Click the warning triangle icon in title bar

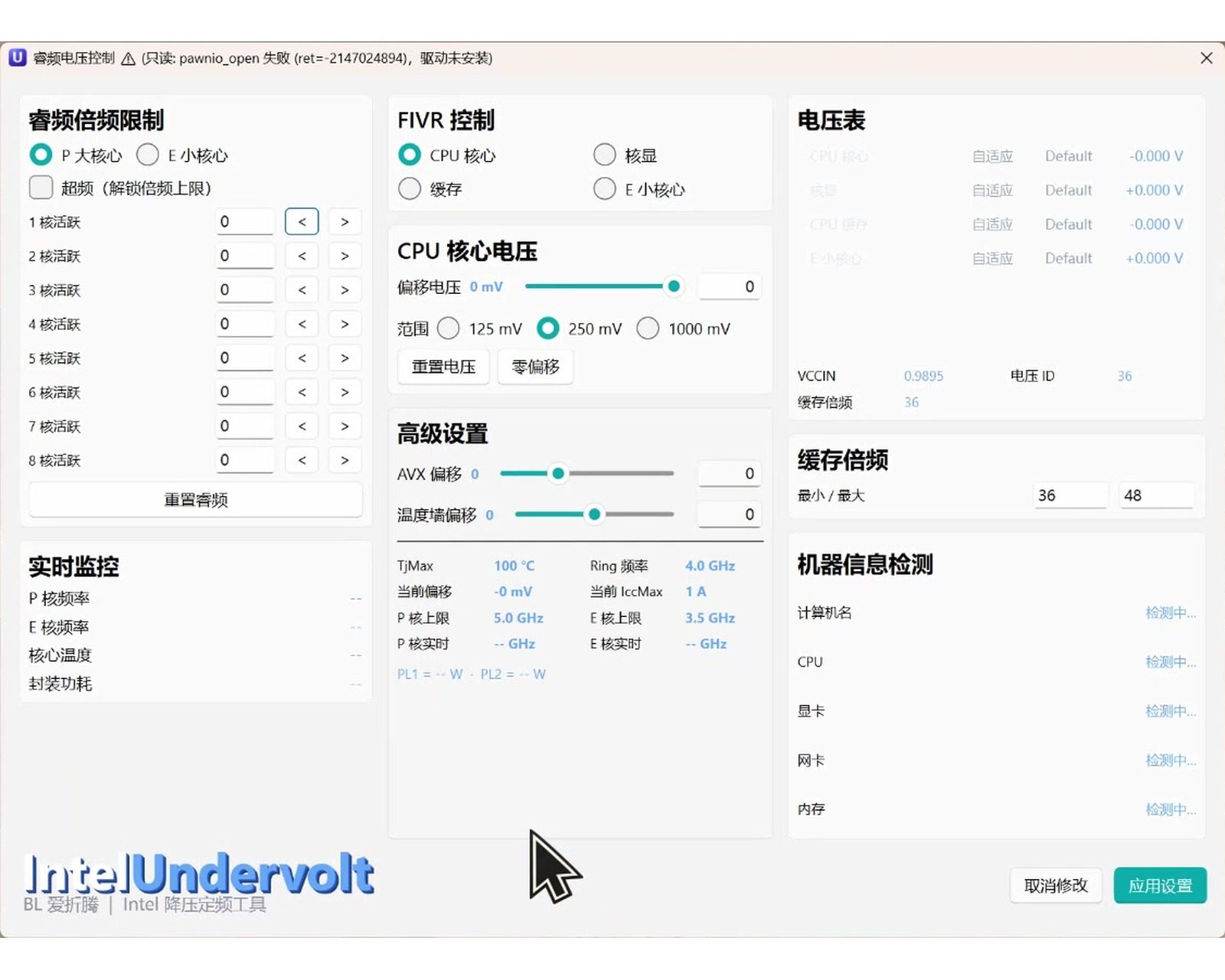click(129, 59)
